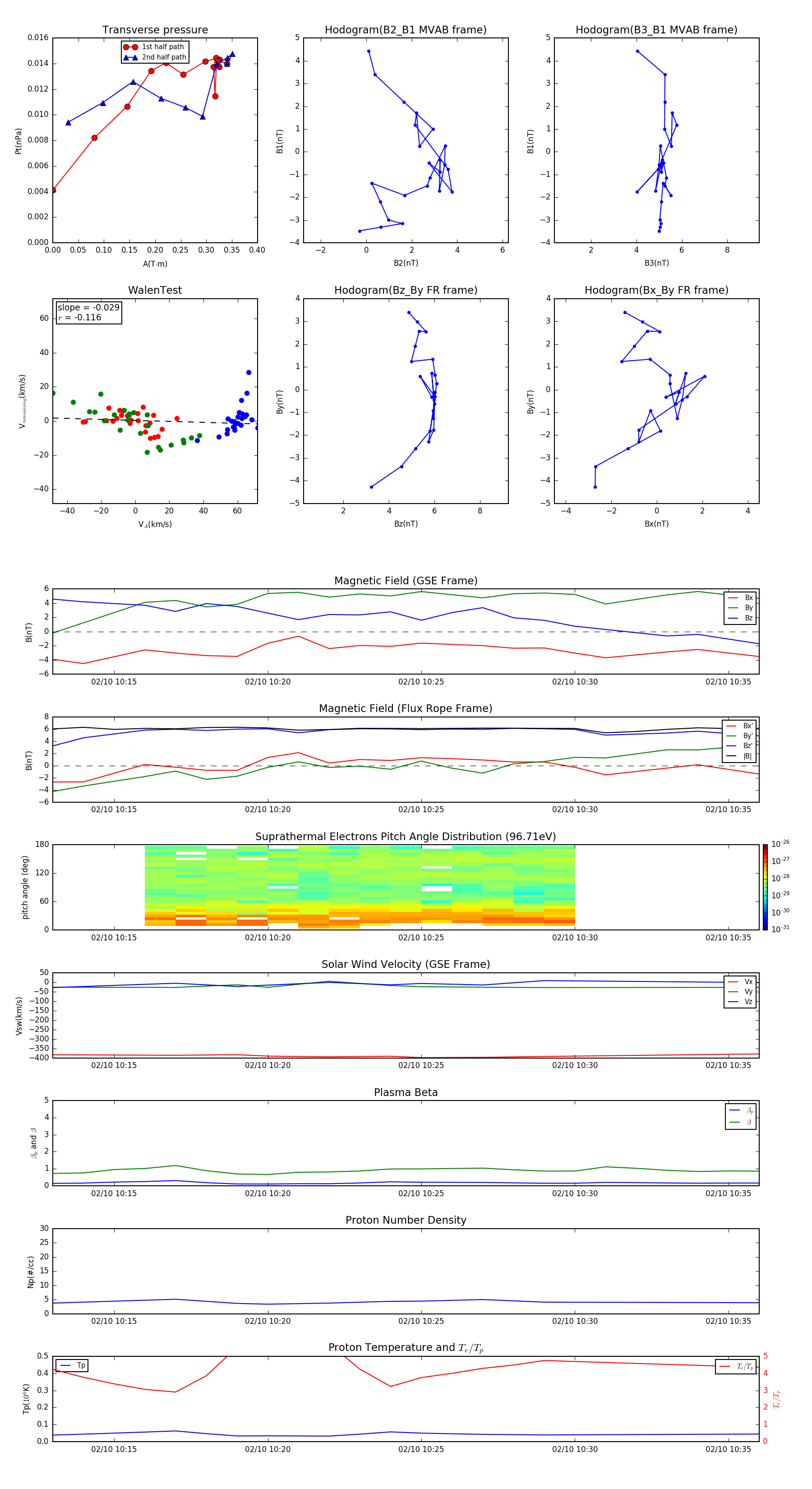Click the "B2(nT)" x-axis label

point(406,263)
